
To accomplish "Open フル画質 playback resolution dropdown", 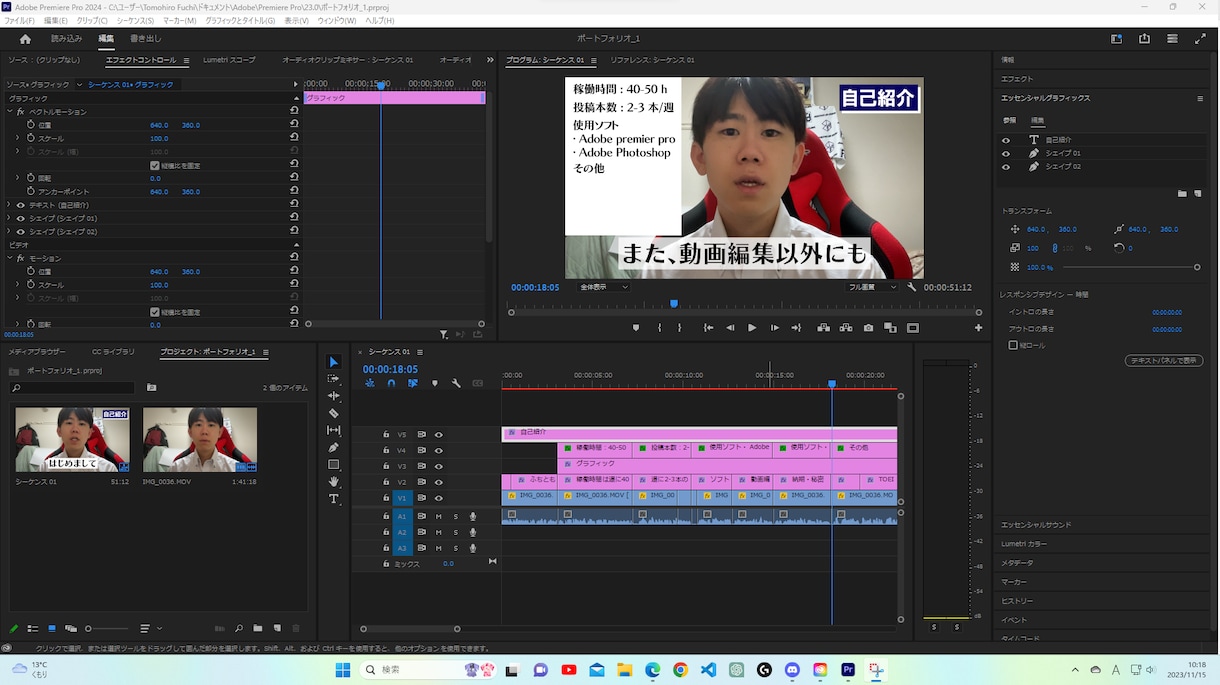I will click(873, 287).
